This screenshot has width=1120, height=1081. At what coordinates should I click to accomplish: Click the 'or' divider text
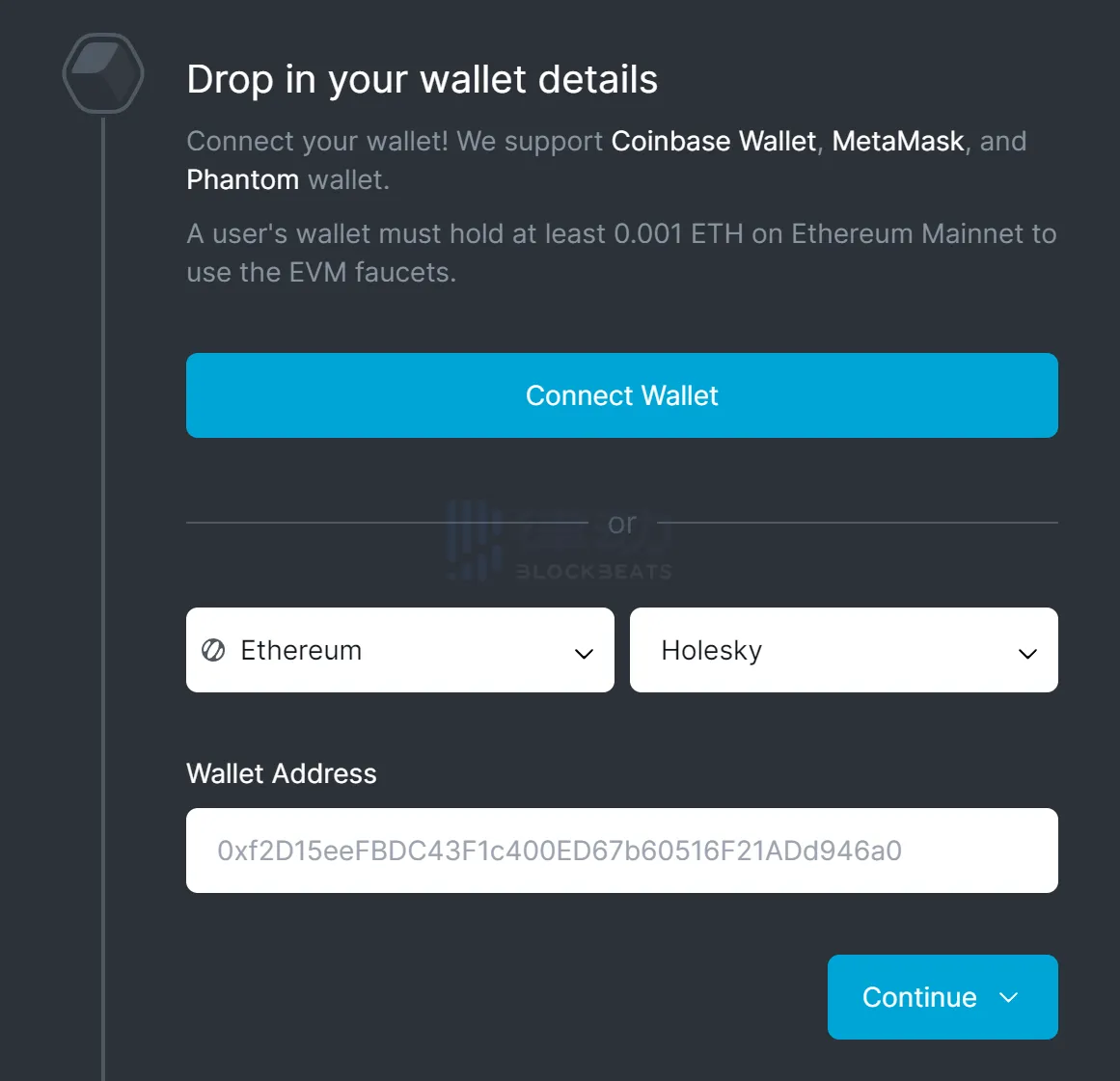622,524
